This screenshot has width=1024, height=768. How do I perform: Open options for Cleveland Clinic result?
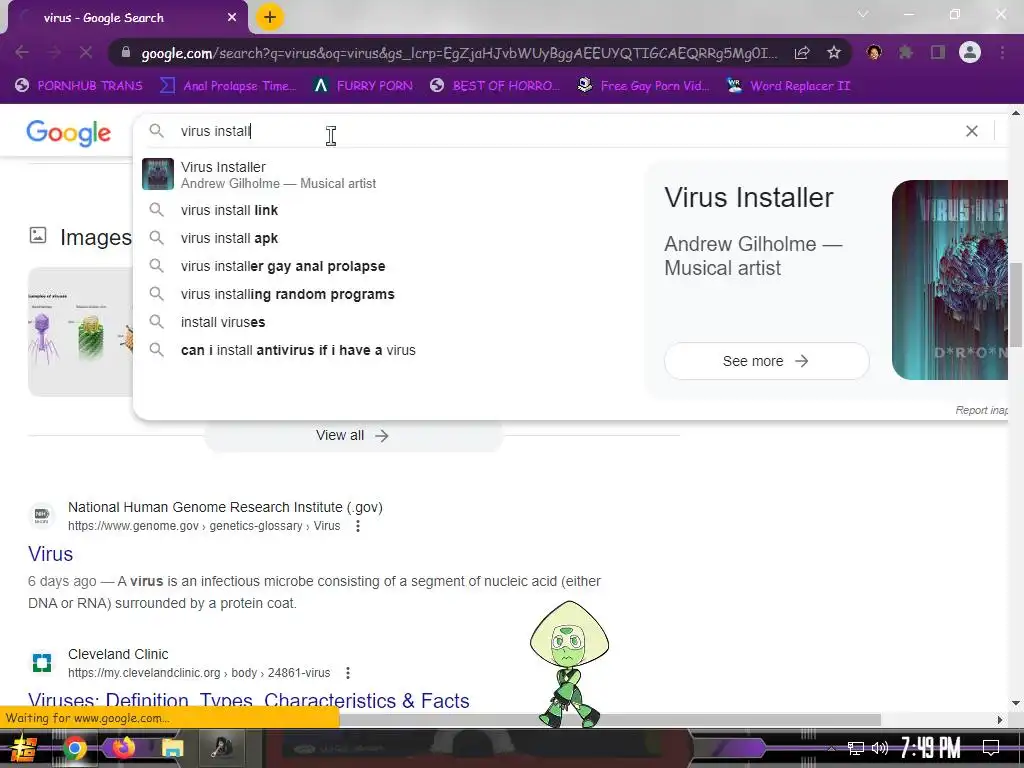pyautogui.click(x=348, y=673)
